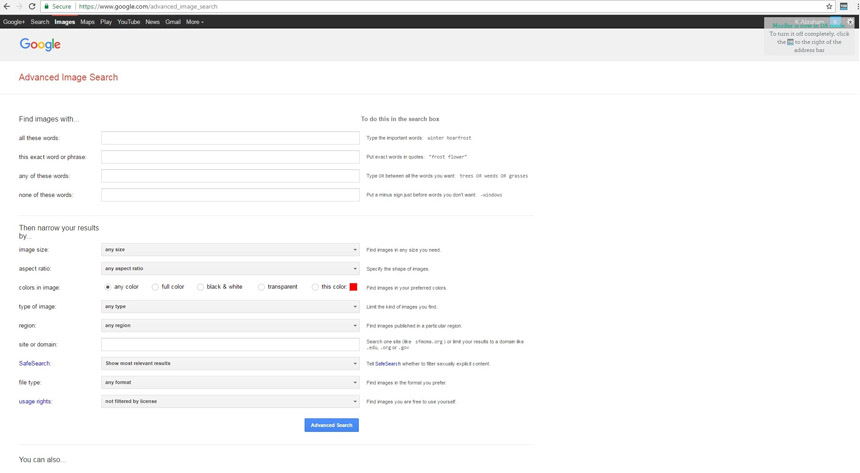This screenshot has height=473, width=860.
Task: Select the 'transparent' radio button
Action: pyautogui.click(x=261, y=287)
